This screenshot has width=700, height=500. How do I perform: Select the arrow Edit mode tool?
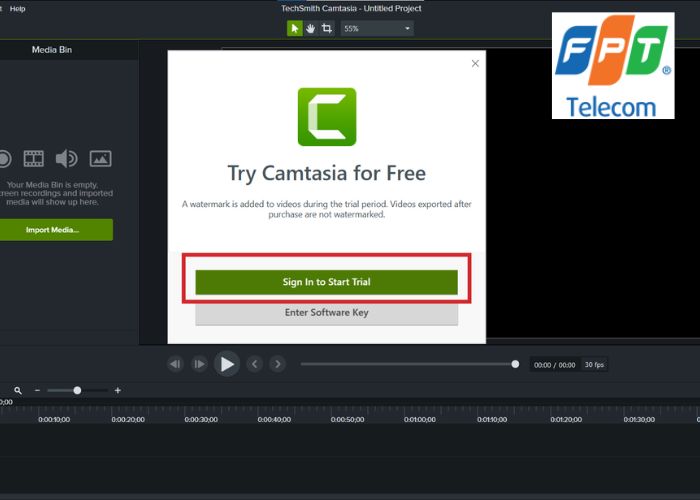[x=295, y=28]
